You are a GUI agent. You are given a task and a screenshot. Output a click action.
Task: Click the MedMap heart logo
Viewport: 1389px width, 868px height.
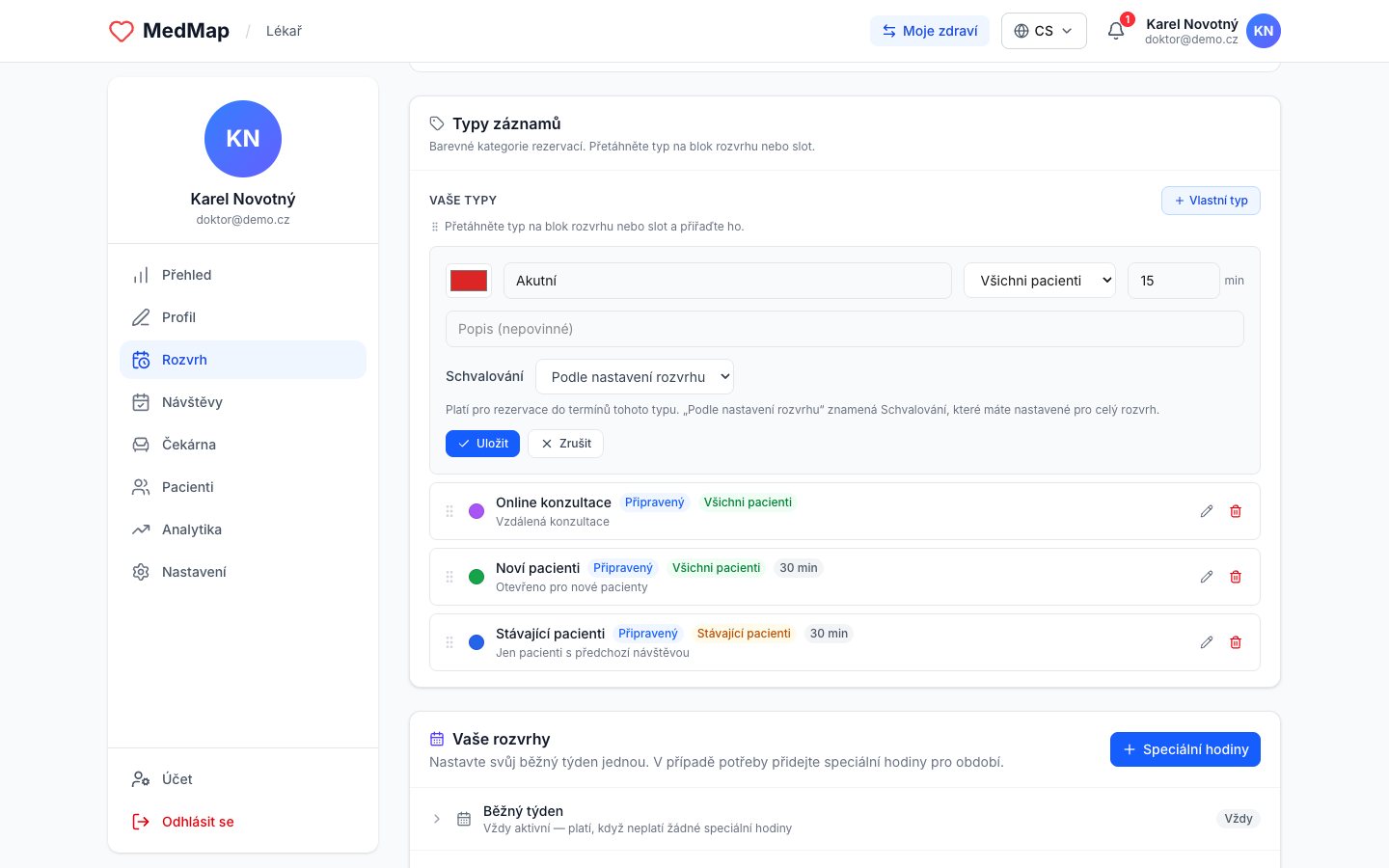tap(122, 31)
